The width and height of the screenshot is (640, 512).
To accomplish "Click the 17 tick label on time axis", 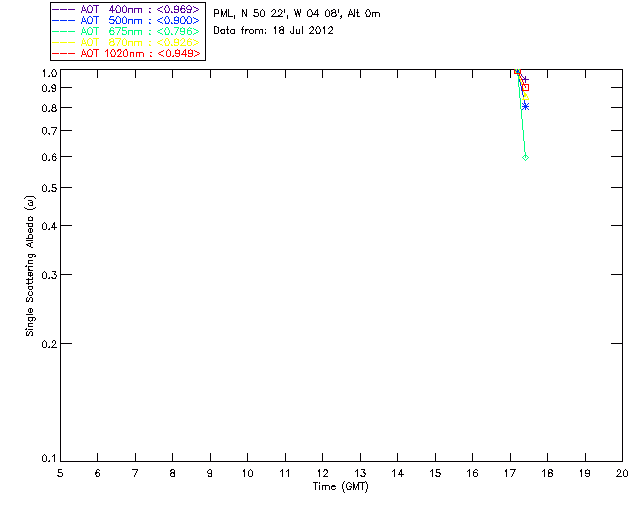I will (x=510, y=472).
